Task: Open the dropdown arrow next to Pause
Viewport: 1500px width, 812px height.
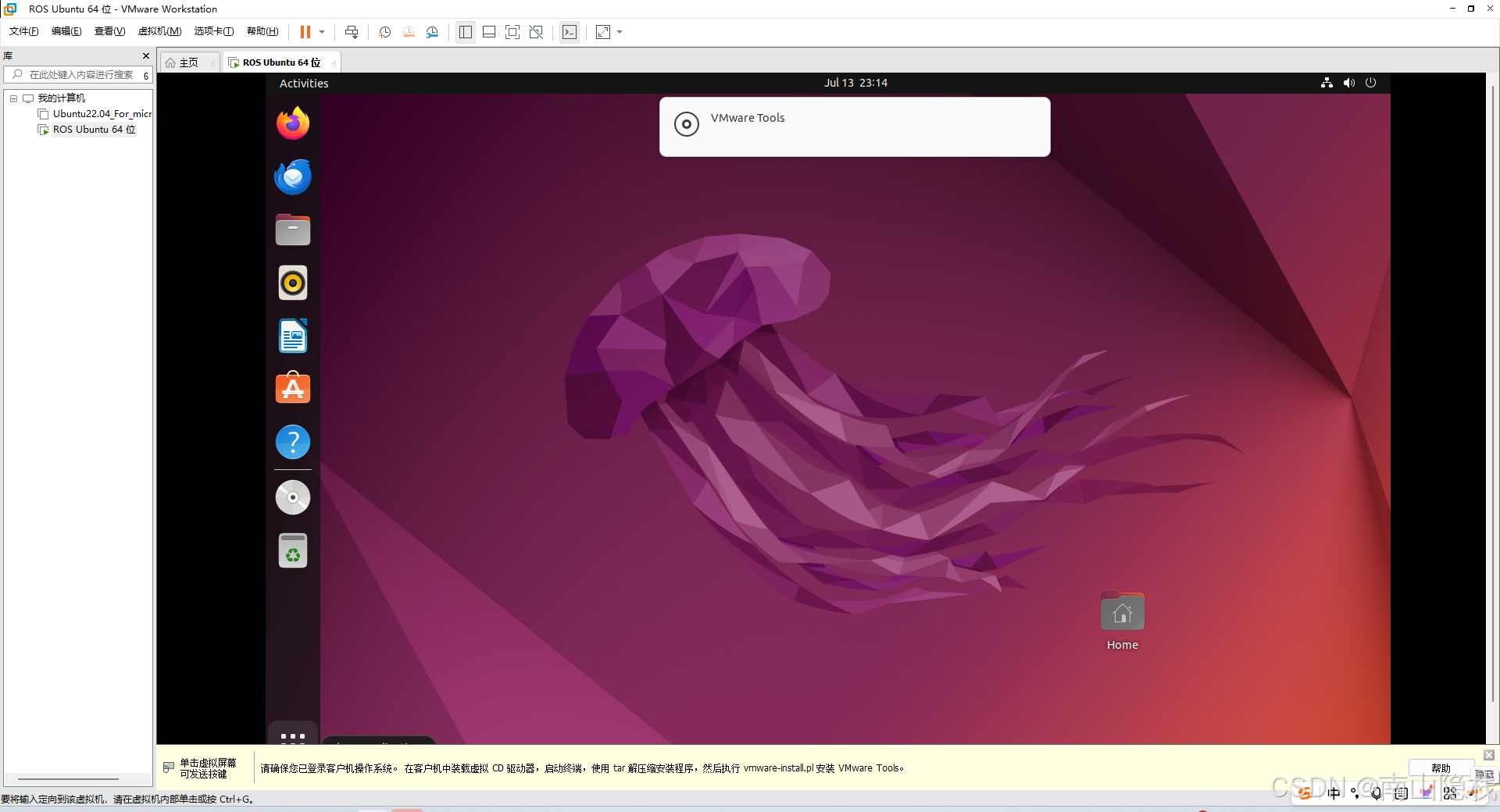Action: (x=322, y=32)
